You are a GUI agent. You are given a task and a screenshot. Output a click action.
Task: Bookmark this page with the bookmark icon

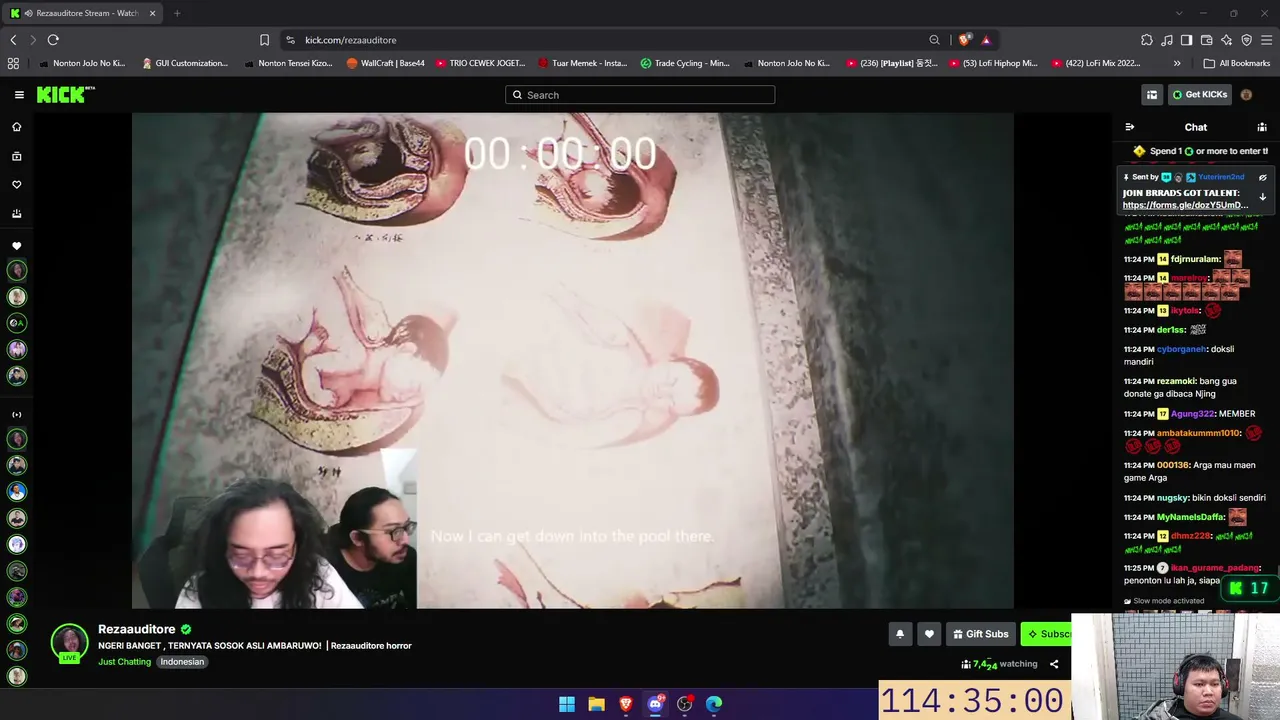[x=264, y=40]
